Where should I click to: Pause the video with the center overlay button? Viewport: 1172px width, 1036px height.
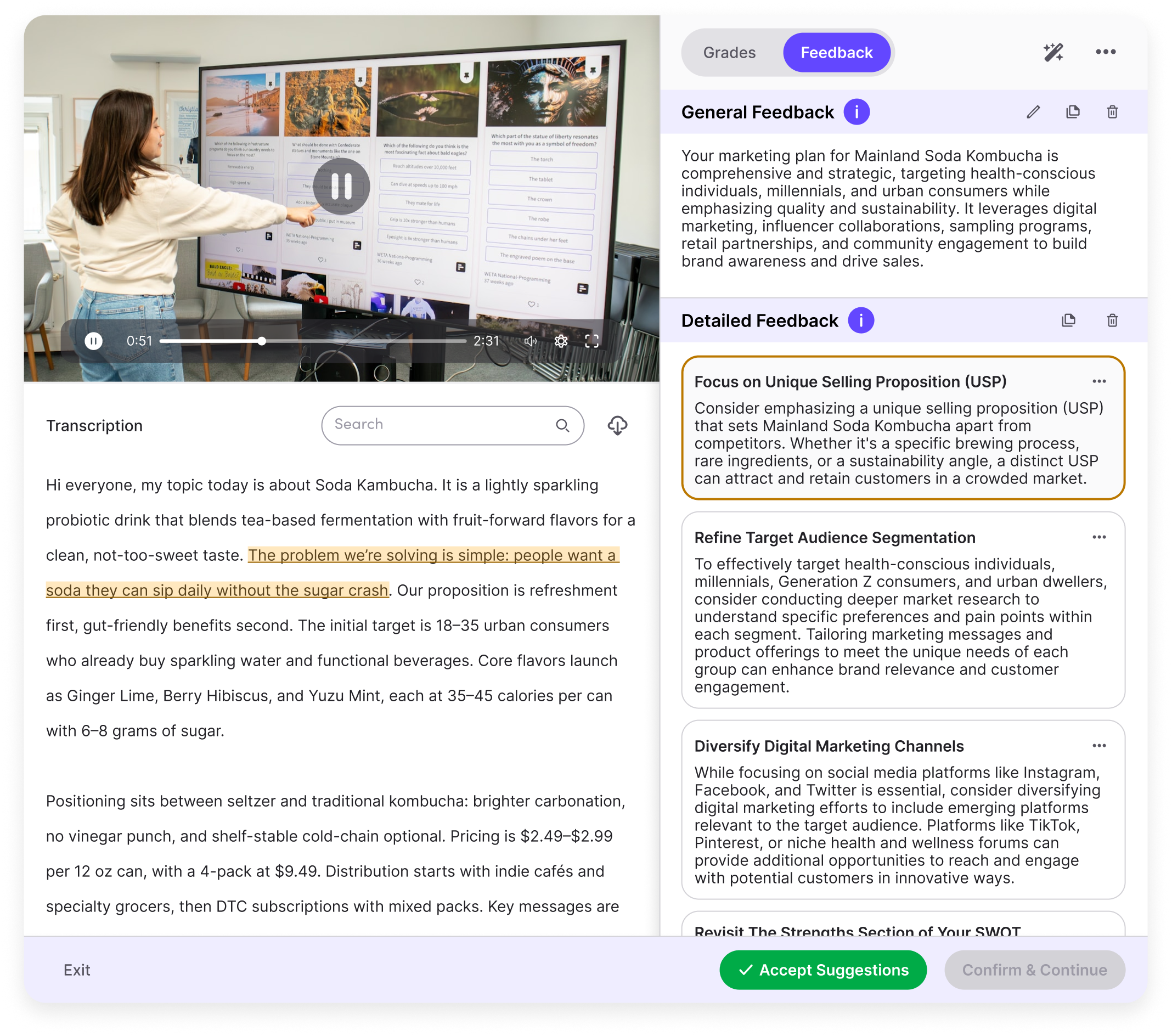pyautogui.click(x=341, y=186)
